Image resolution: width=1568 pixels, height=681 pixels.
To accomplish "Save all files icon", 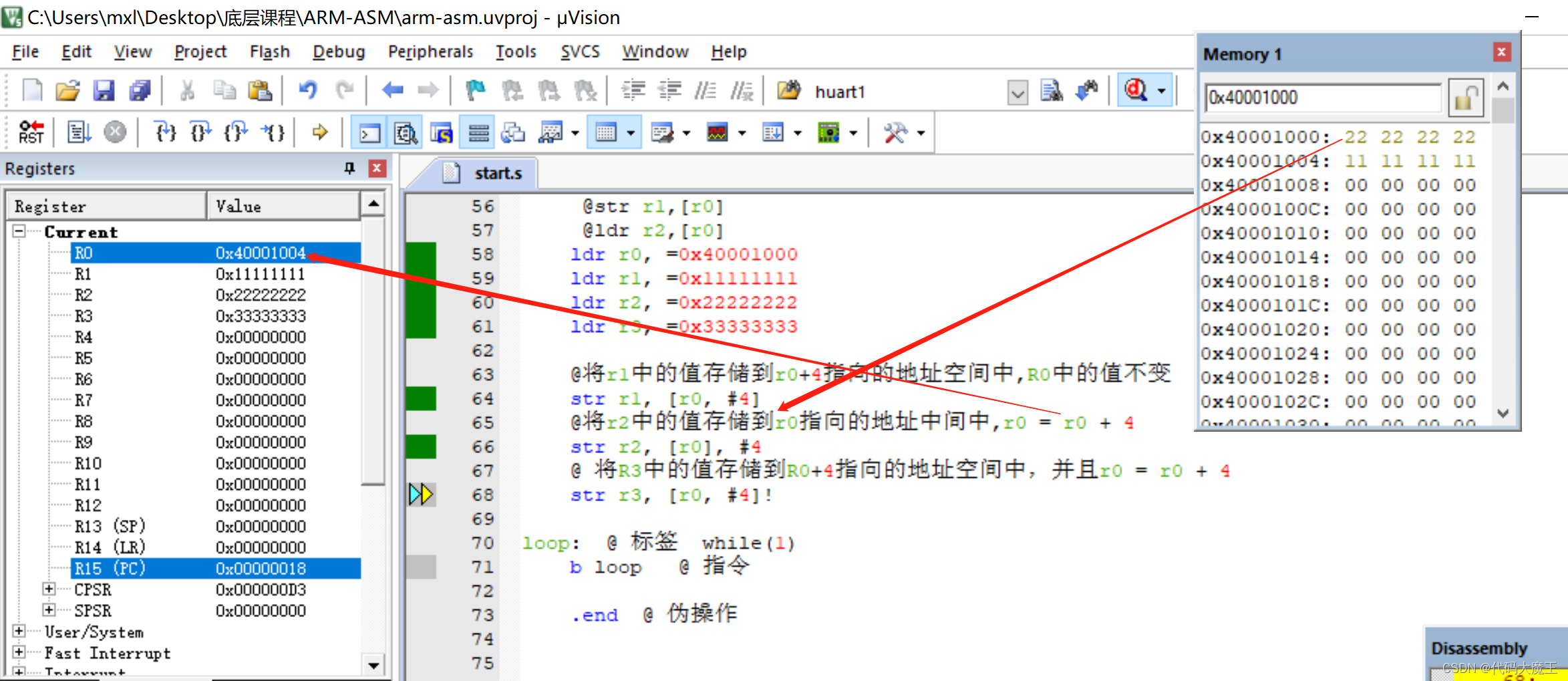I will coord(140,90).
